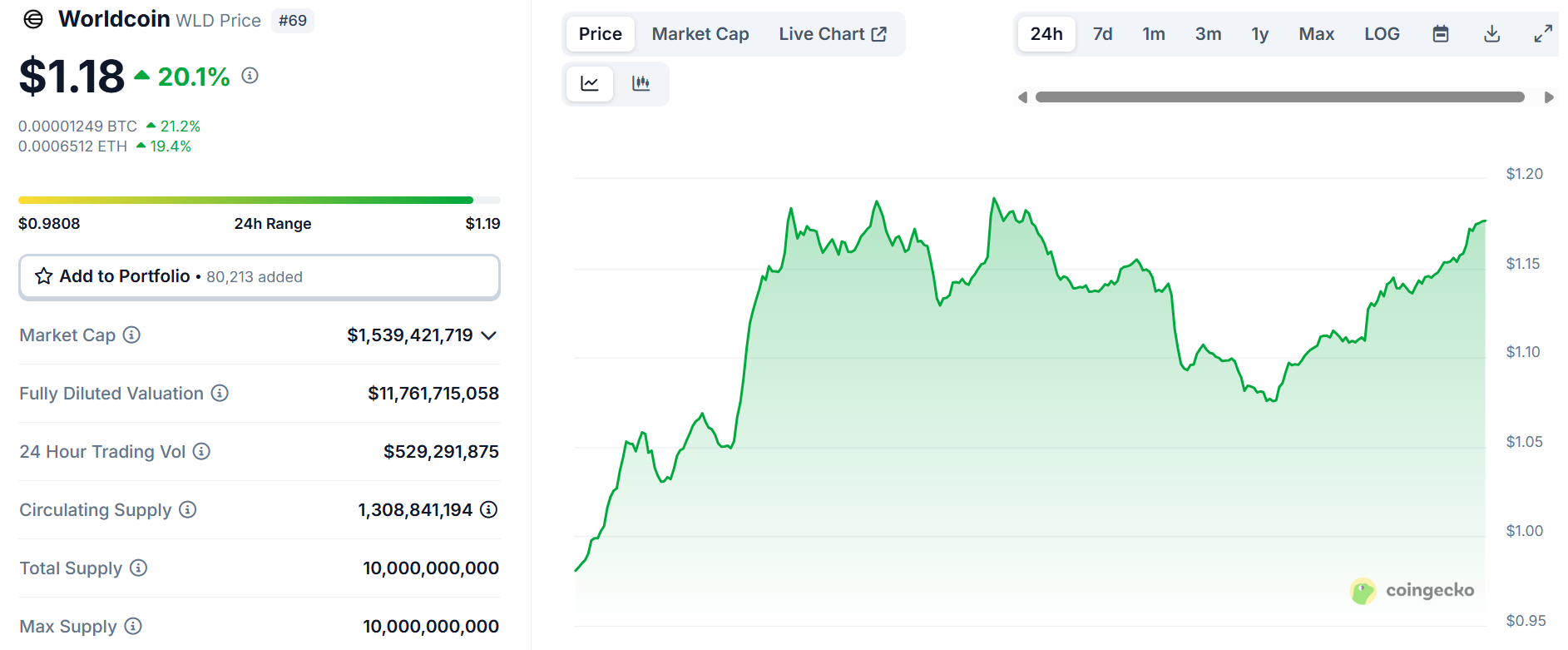Select the 3m time range
Viewport: 1568px width, 650px height.
click(x=1209, y=34)
